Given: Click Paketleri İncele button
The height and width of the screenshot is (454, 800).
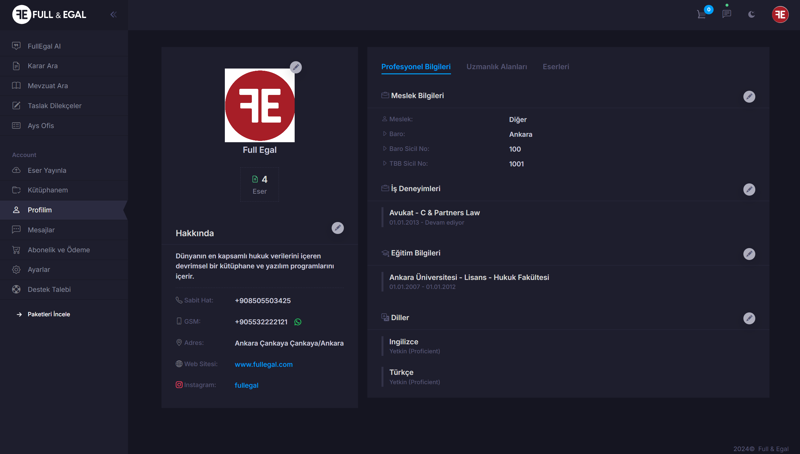Looking at the screenshot, I should click(48, 314).
